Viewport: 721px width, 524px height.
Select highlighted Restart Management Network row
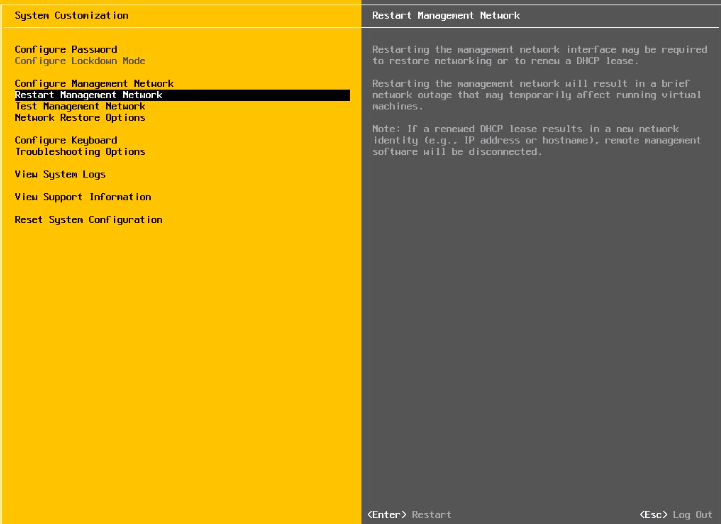pyautogui.click(x=183, y=95)
